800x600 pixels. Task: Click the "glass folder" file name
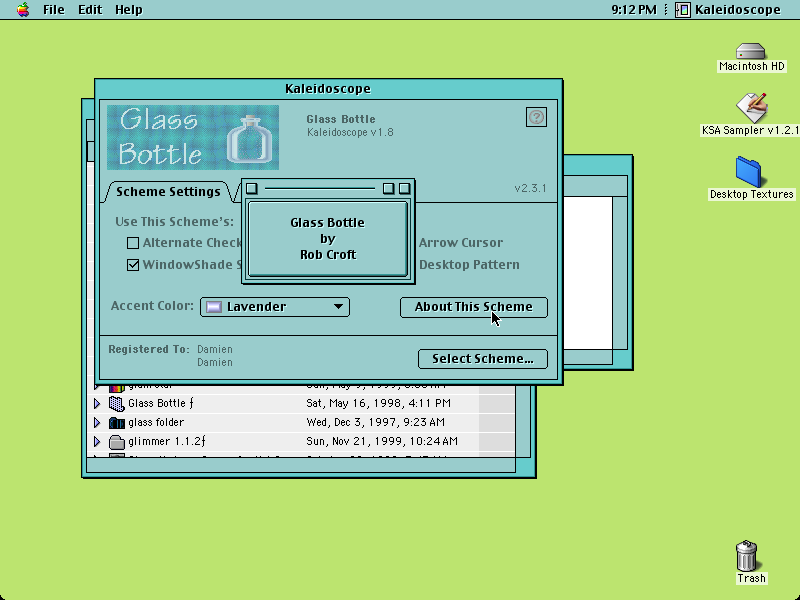(156, 422)
